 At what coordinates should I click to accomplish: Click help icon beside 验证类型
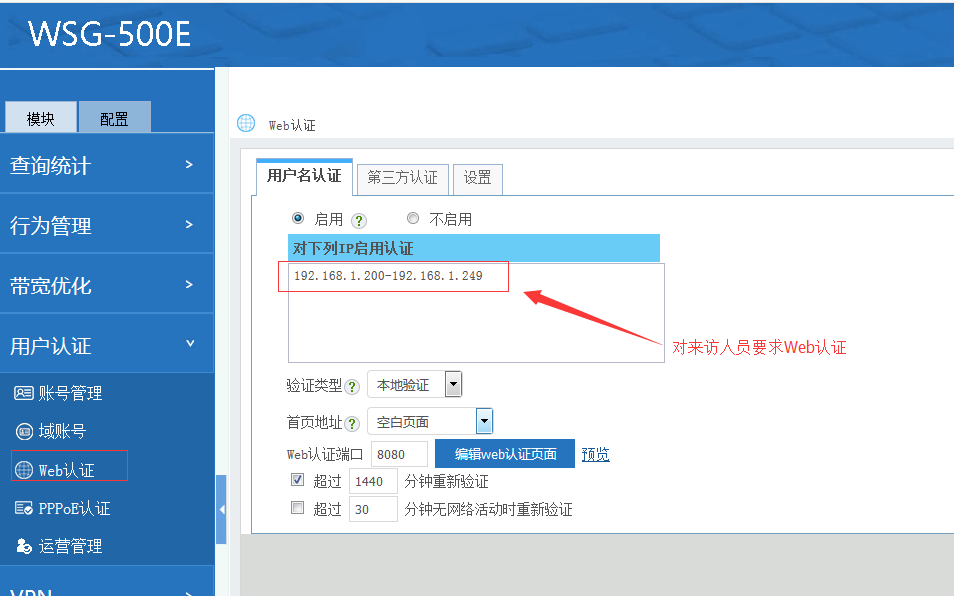(x=352, y=386)
